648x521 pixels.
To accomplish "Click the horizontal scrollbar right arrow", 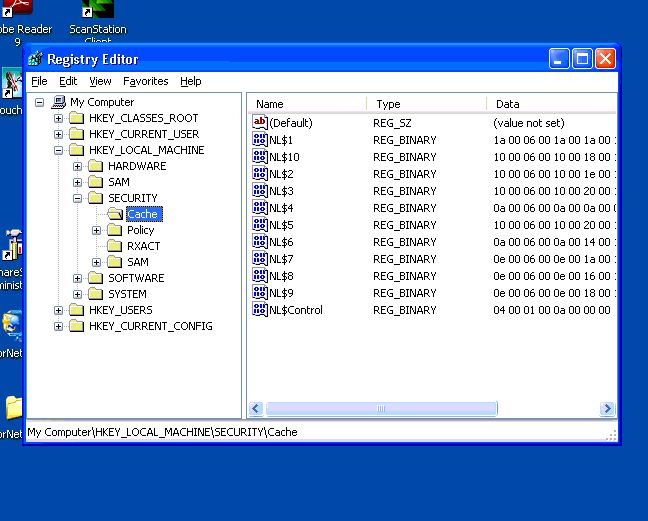I will [608, 409].
